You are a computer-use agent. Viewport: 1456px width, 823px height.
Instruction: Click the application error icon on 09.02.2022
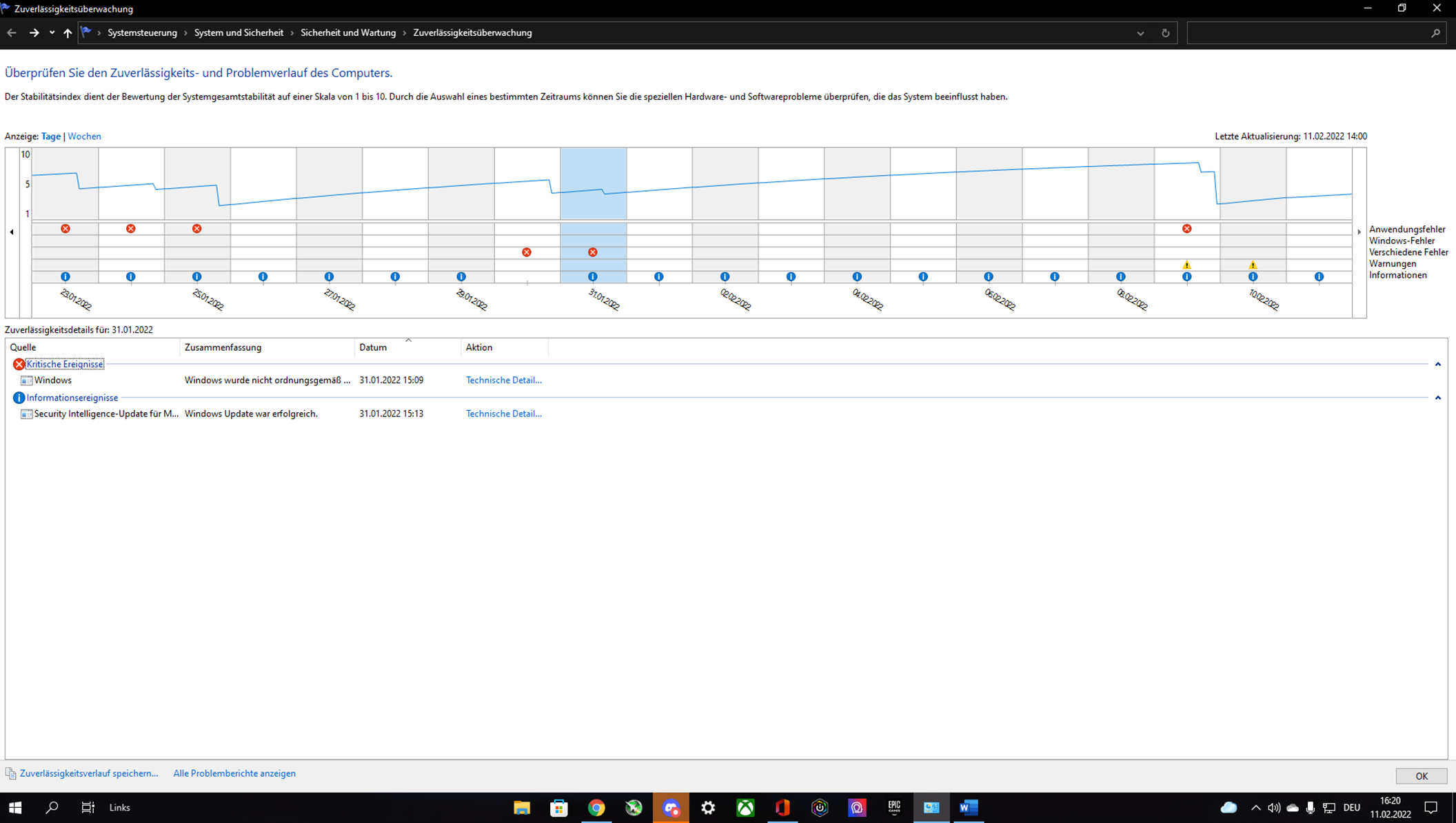point(1186,229)
